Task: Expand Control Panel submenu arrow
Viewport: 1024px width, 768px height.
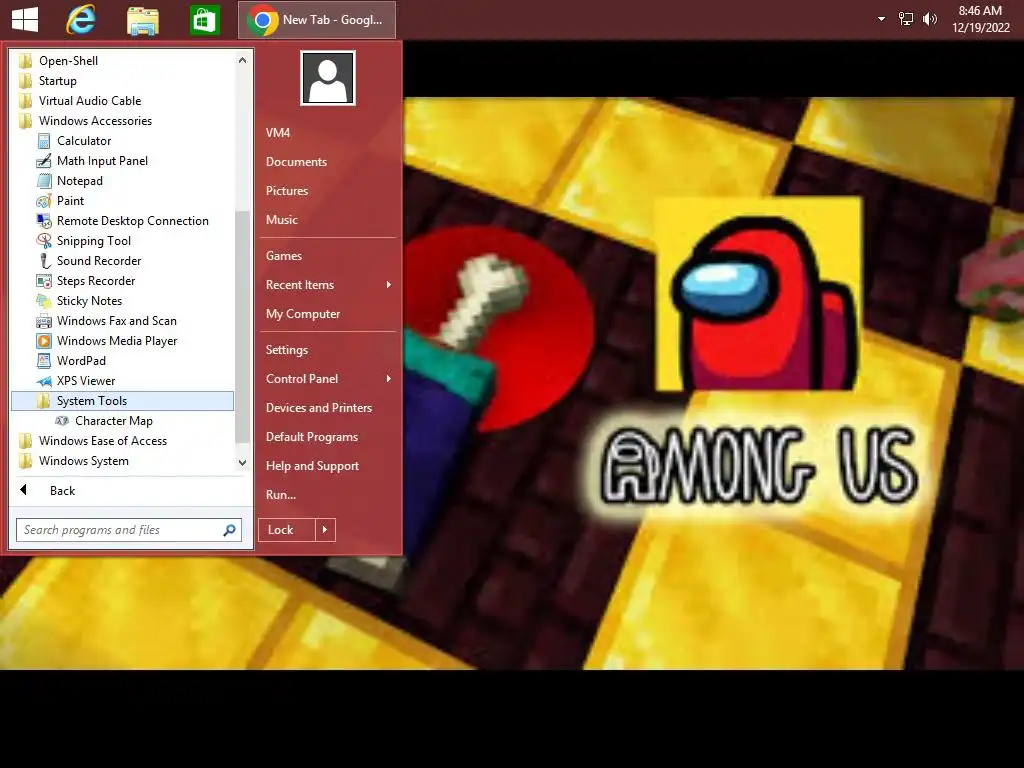Action: coord(389,379)
